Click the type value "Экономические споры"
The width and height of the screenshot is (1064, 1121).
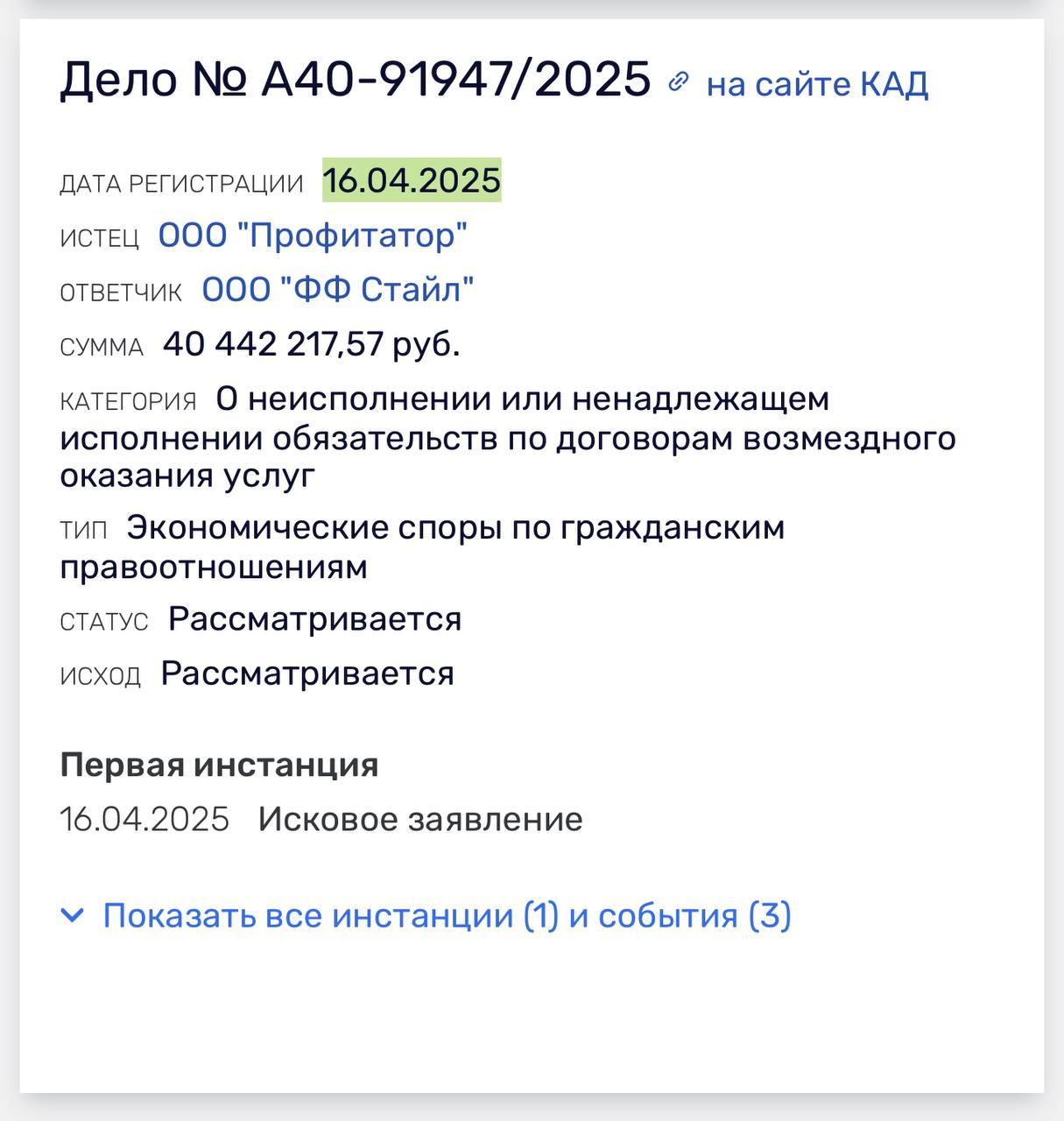455,528
